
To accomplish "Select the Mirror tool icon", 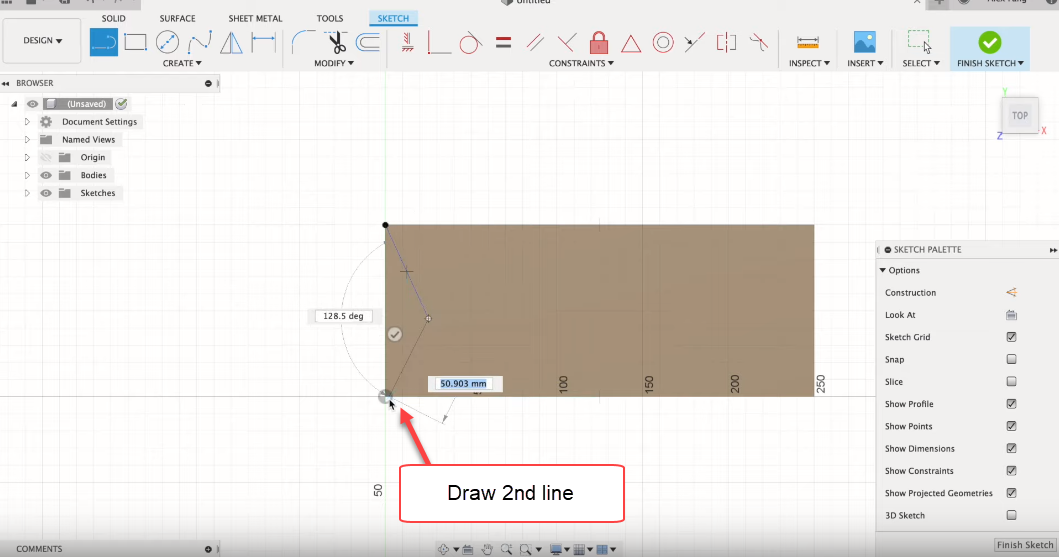I will [231, 43].
